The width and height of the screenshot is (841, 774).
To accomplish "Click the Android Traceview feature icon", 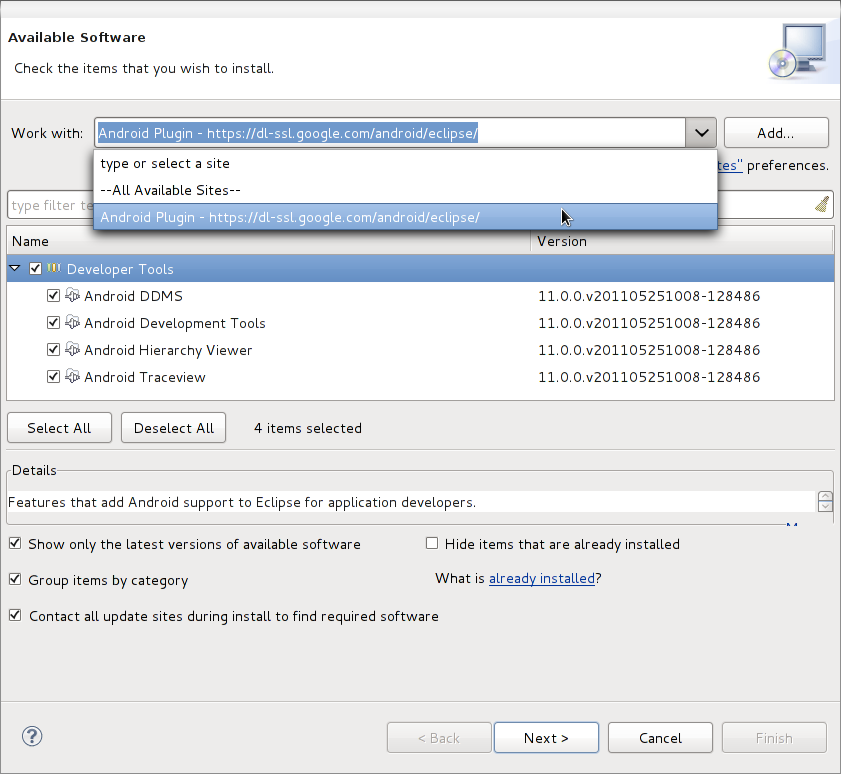I will [72, 377].
